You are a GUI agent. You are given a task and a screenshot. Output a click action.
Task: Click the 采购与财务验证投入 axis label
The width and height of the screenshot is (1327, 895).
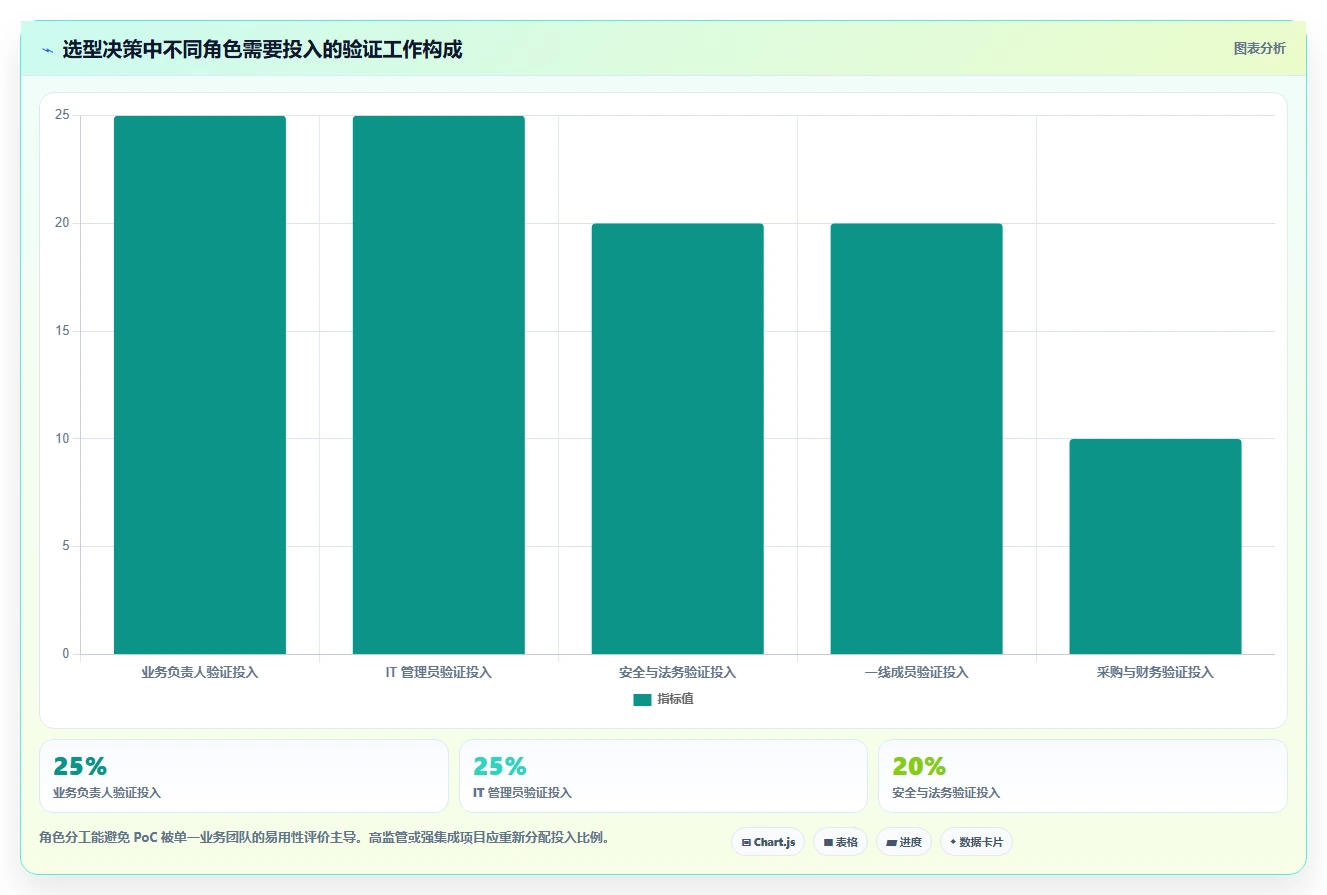(1156, 672)
